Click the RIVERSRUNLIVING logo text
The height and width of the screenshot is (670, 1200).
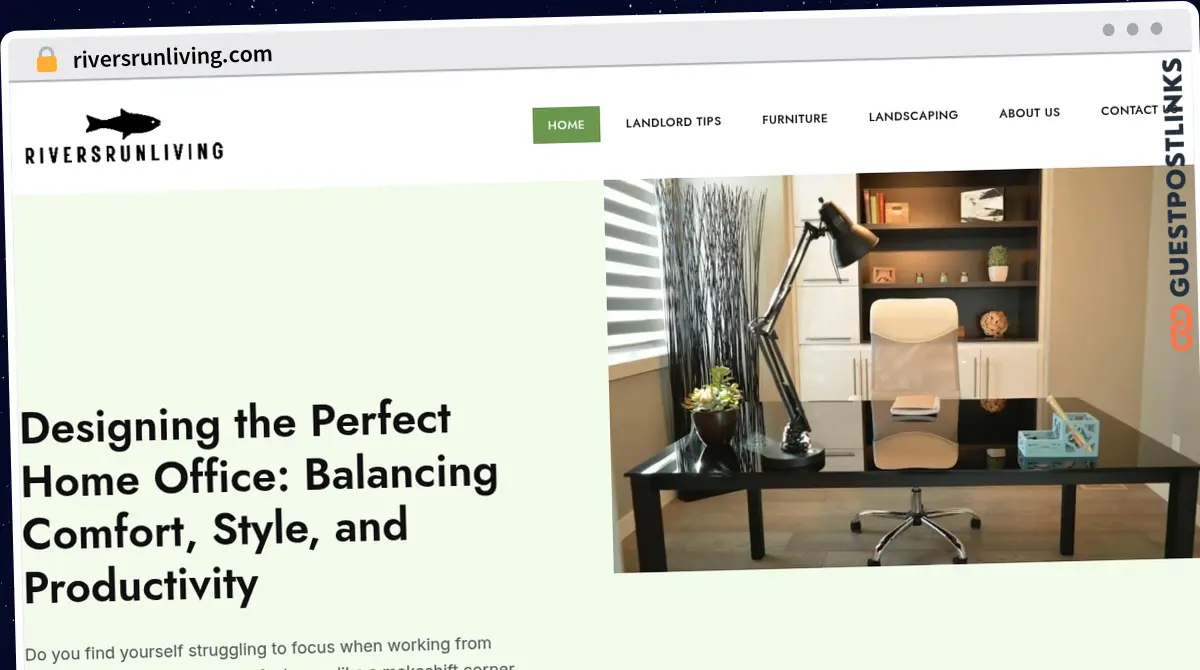pyautogui.click(x=124, y=153)
